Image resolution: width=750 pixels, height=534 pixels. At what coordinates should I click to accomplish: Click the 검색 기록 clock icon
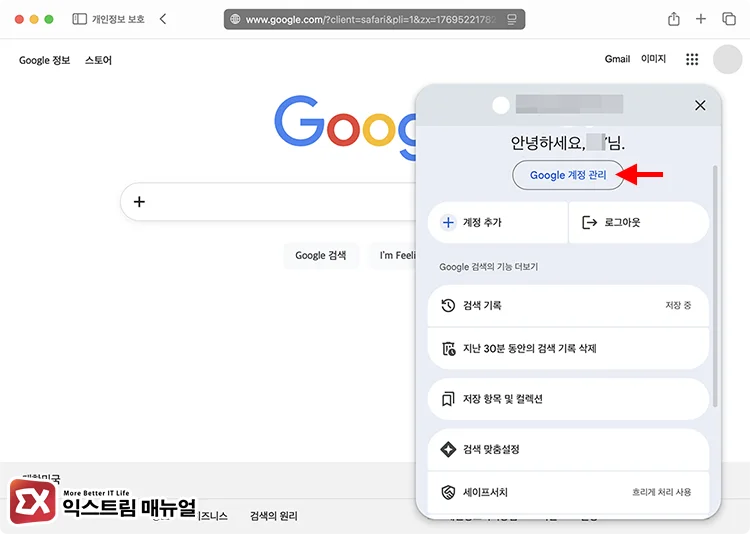[448, 305]
